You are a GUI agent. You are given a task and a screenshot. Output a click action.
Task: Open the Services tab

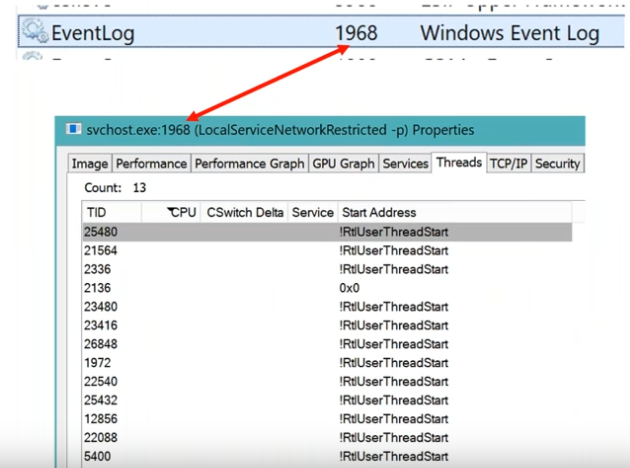(x=405, y=163)
